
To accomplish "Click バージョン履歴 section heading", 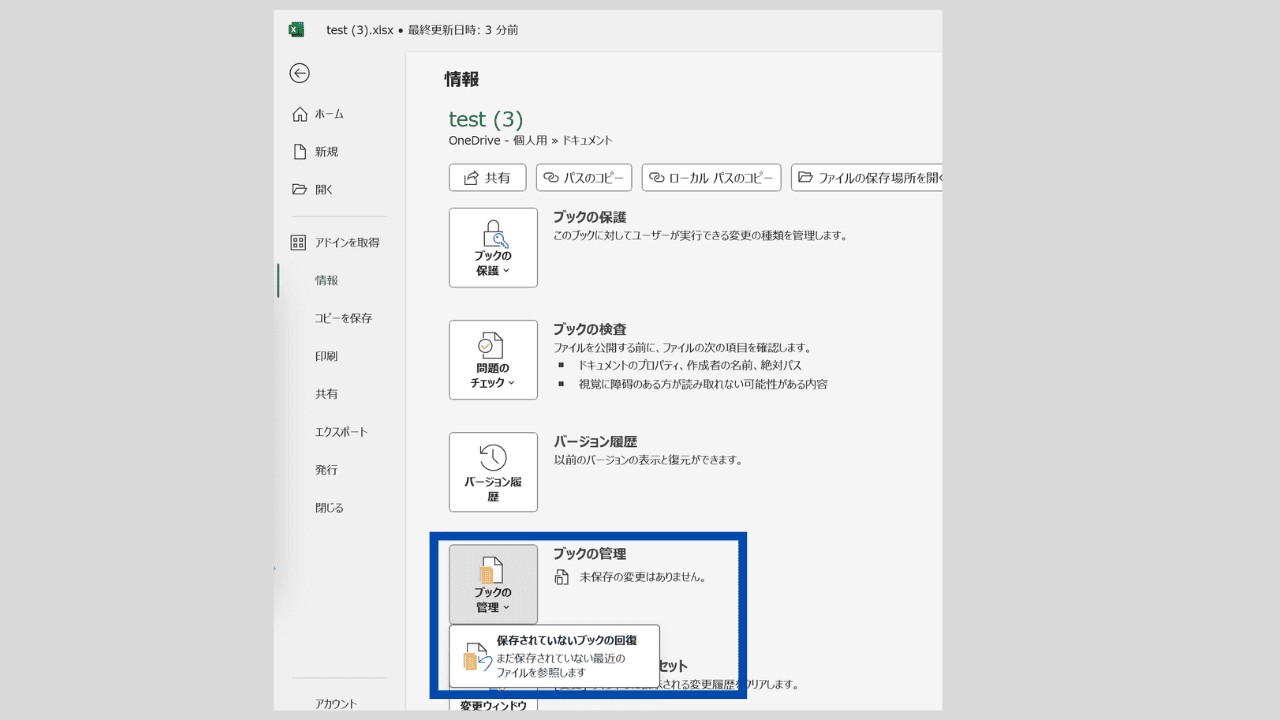I will point(596,441).
